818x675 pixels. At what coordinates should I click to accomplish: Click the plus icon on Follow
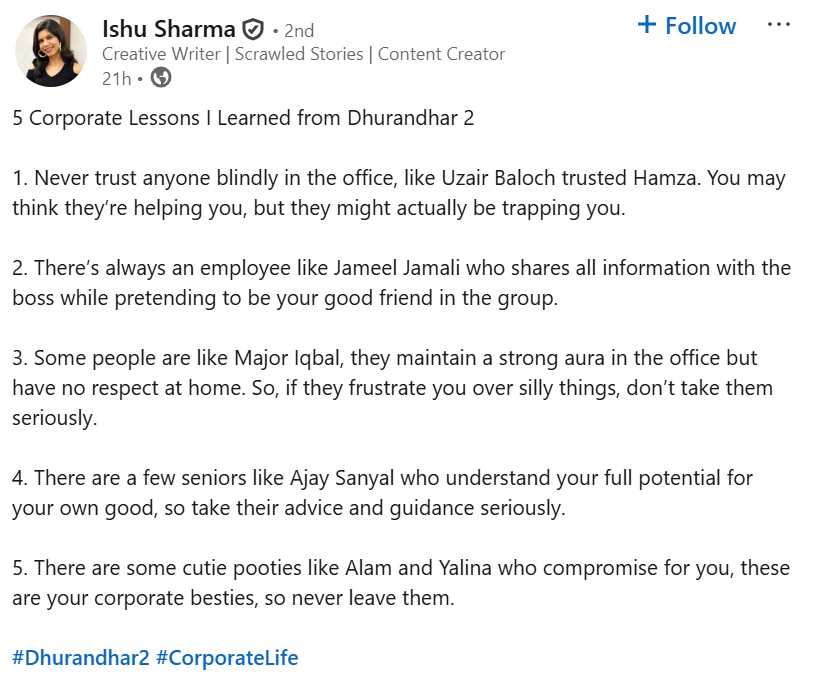[647, 25]
